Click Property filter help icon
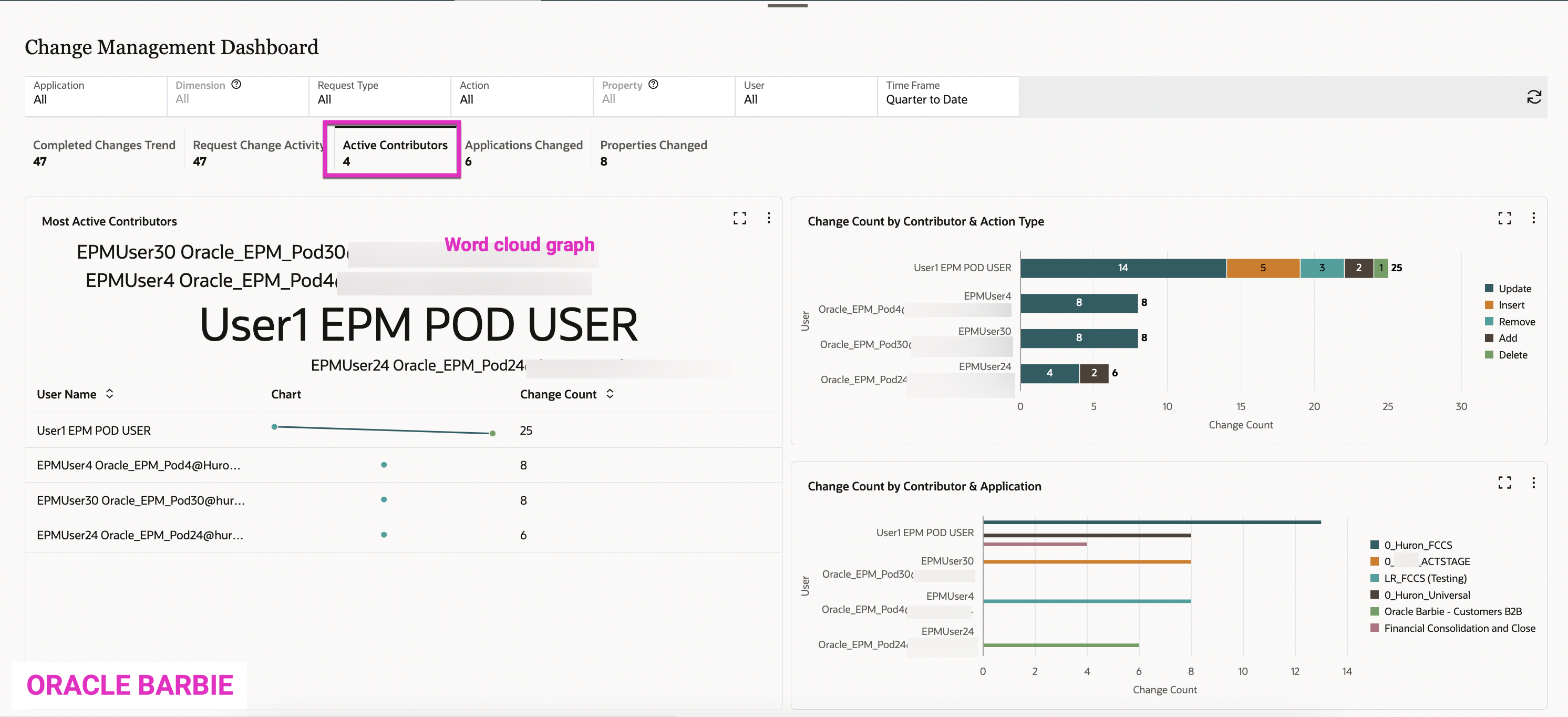1568x717 pixels. pos(653,85)
